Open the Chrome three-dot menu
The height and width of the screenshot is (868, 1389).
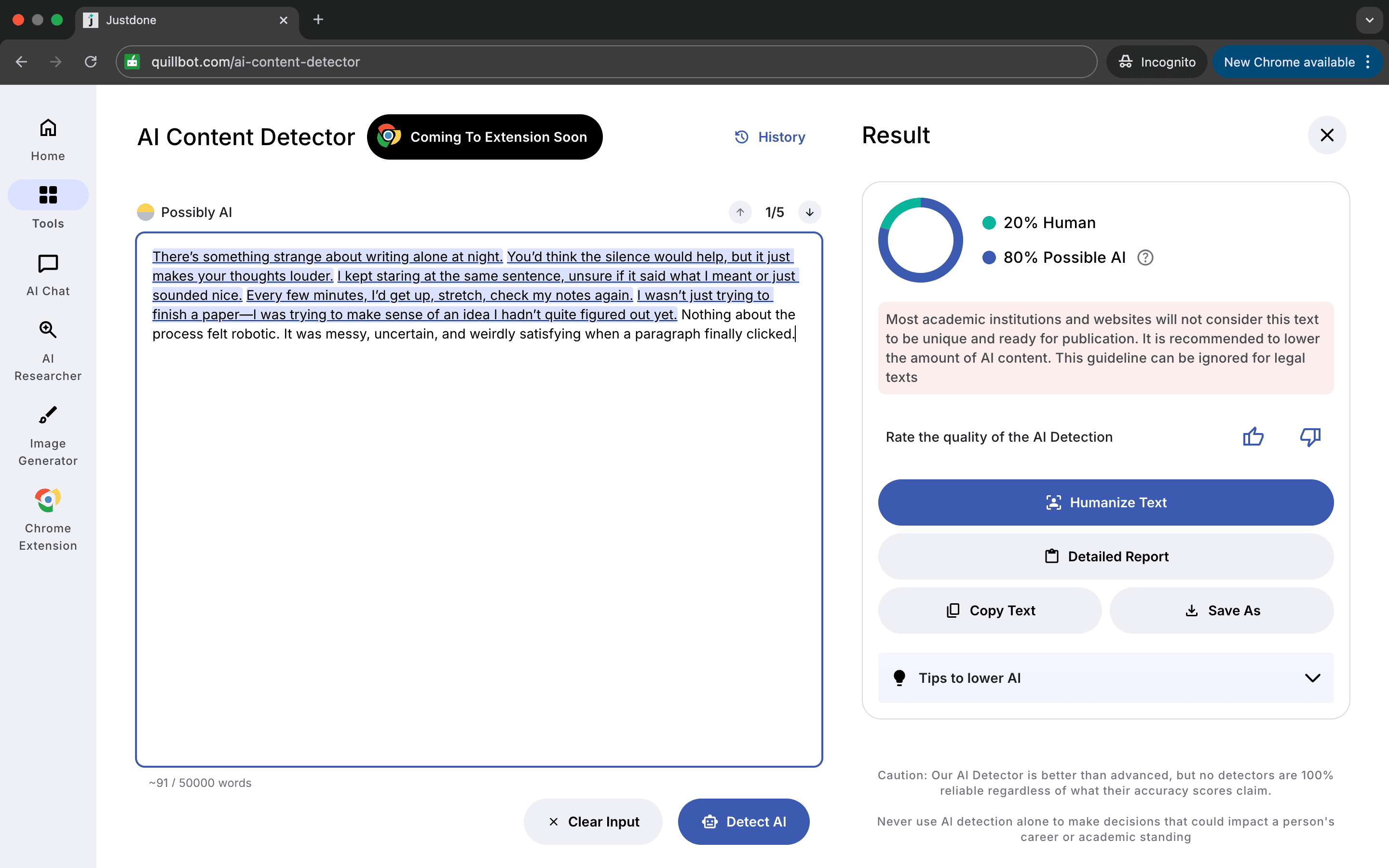click(x=1368, y=62)
